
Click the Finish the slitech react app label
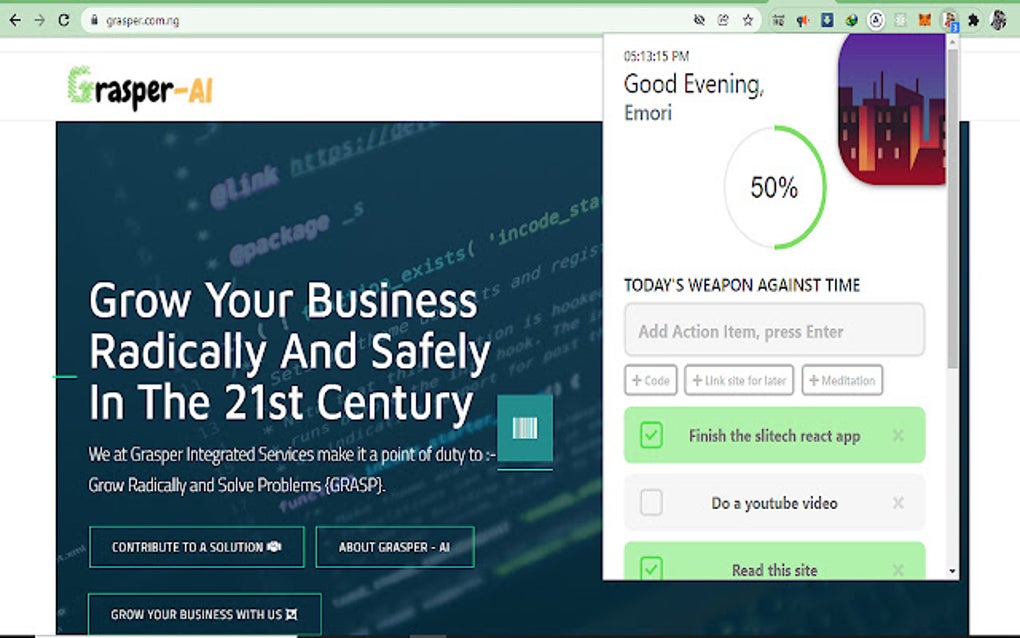pos(774,436)
